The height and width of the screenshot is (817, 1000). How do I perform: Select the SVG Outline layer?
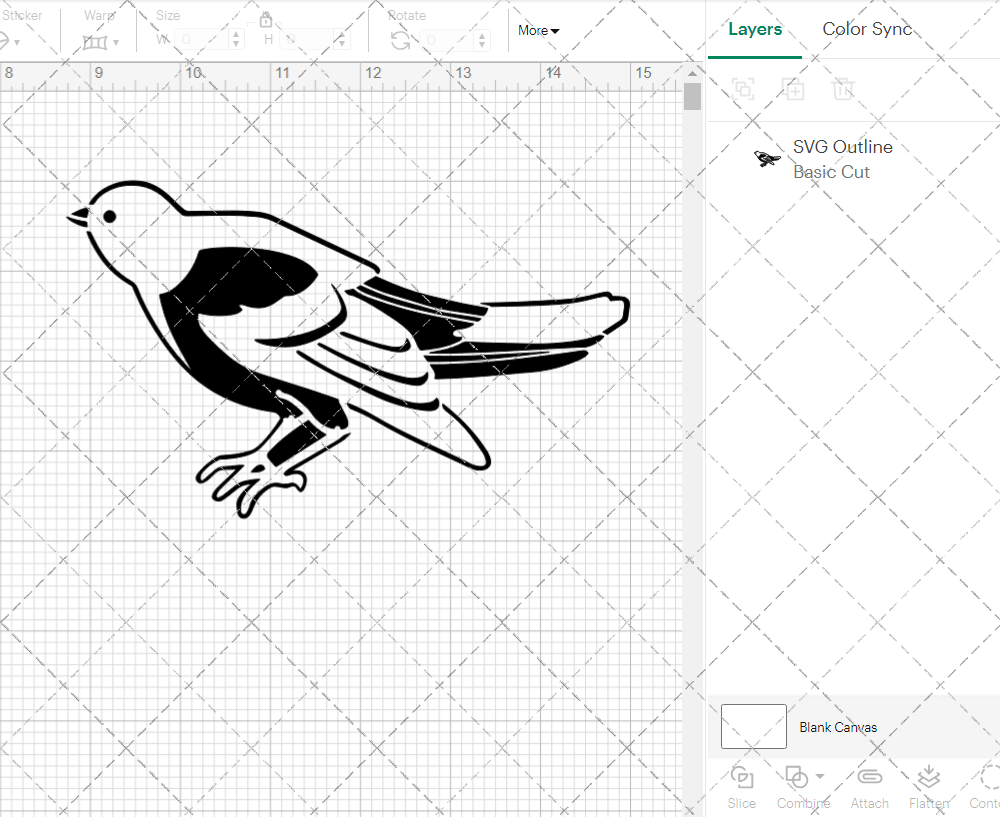pos(842,159)
